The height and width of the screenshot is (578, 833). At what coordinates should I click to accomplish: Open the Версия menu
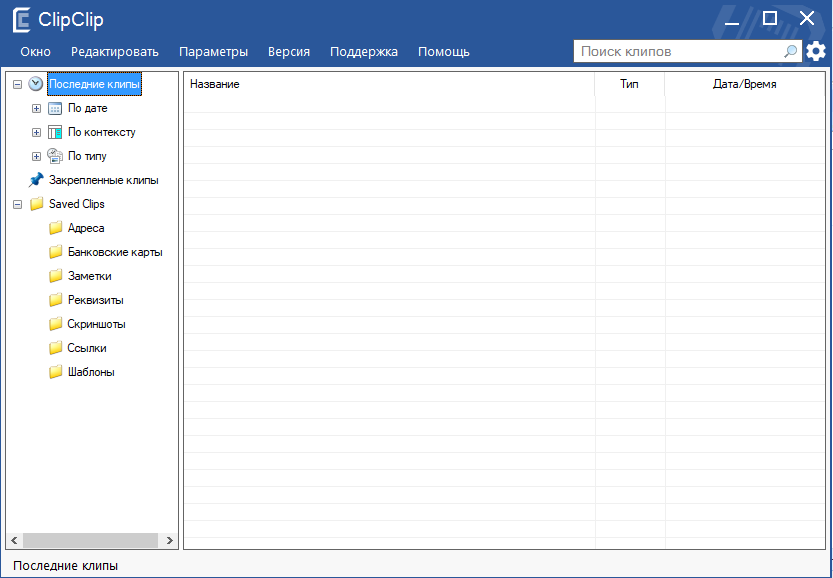pos(289,52)
